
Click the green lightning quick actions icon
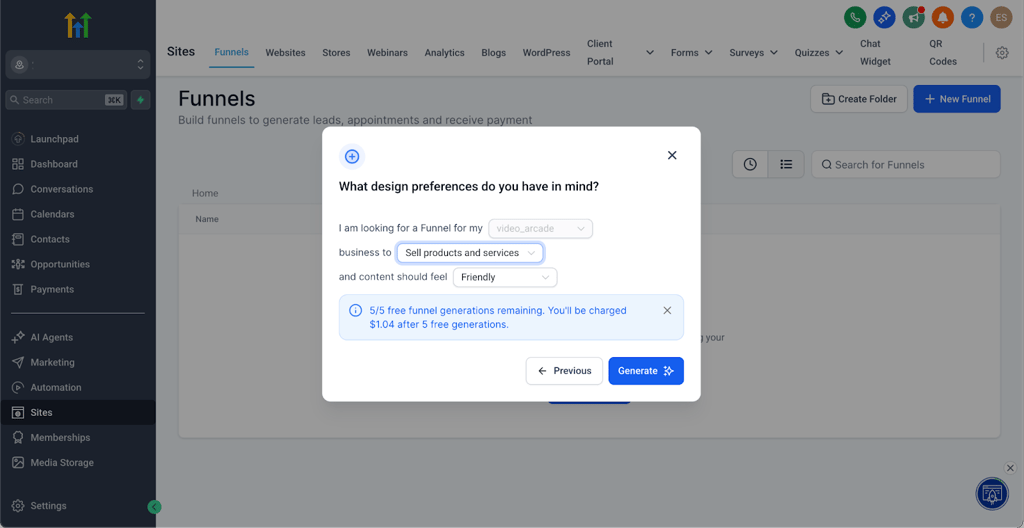[x=140, y=100]
